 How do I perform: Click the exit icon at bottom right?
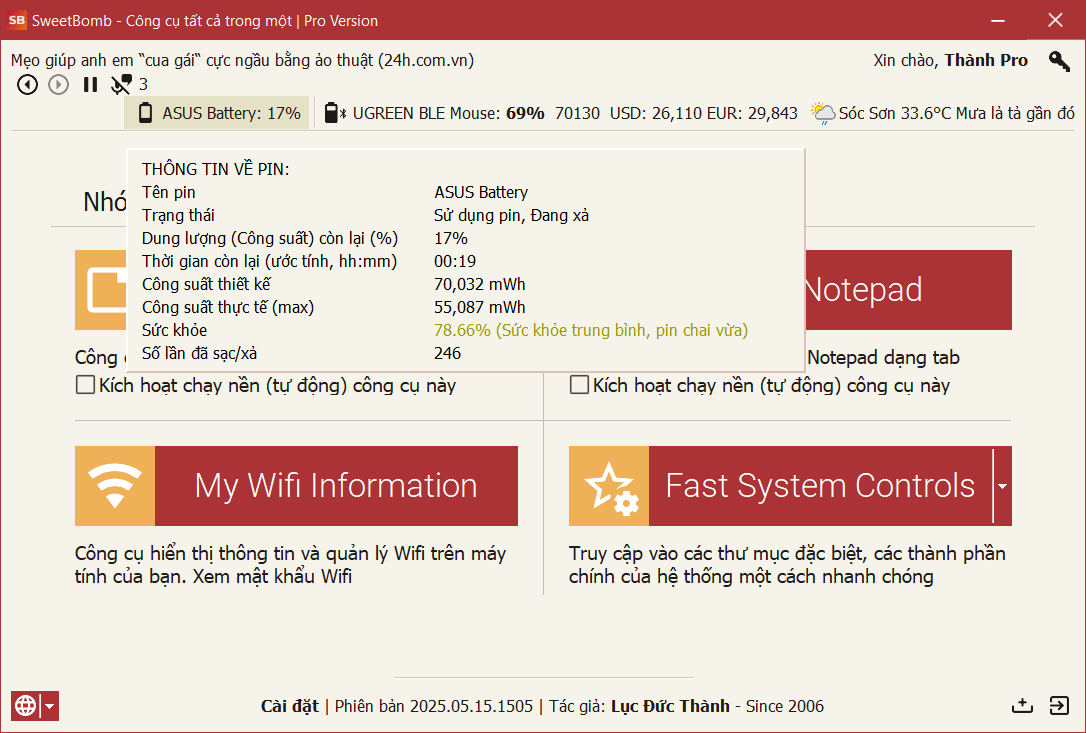click(x=1059, y=706)
